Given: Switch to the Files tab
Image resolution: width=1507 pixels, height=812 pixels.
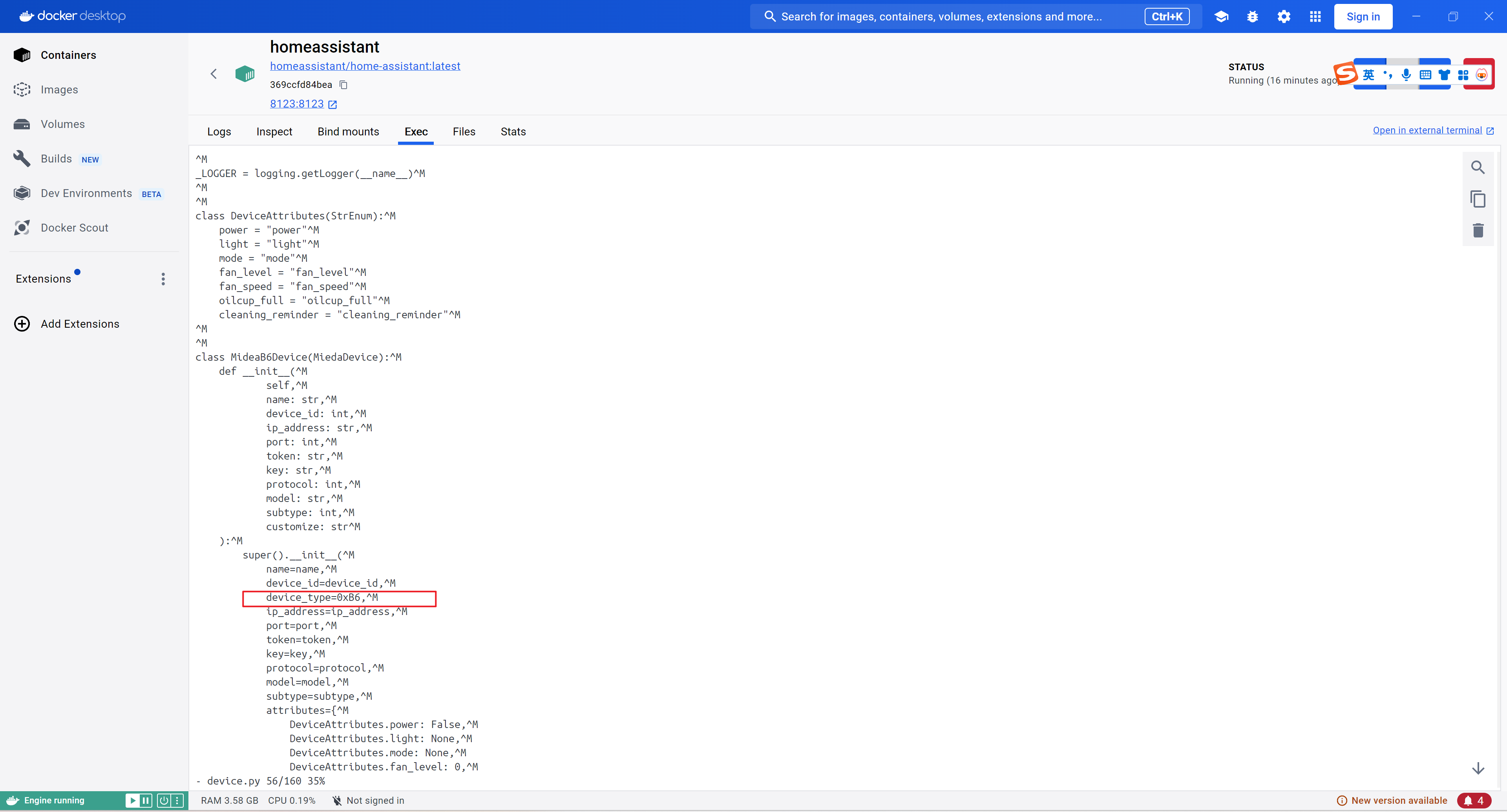Looking at the screenshot, I should 464,131.
